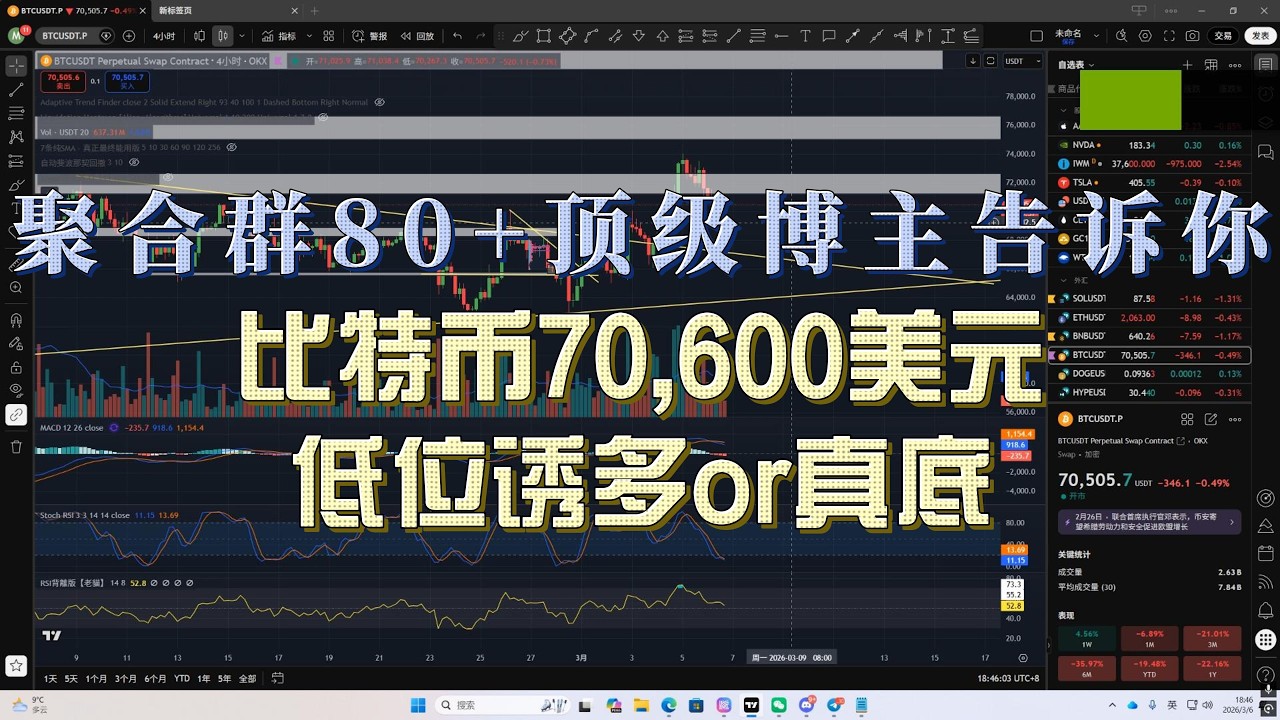Viewport: 1280px width, 720px height.
Task: Expand the indicators favorites dropdown arrow
Action: click(309, 35)
